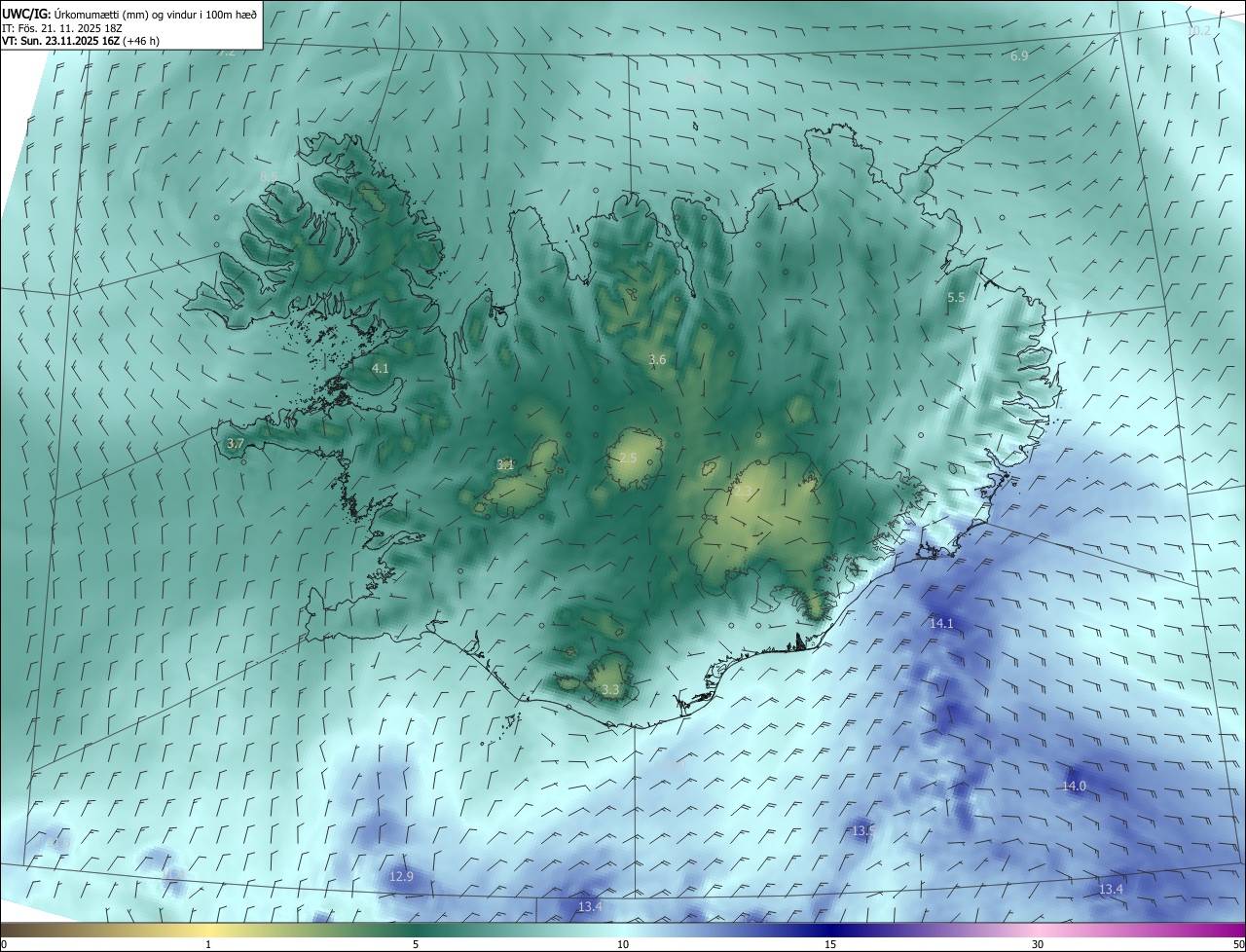The image size is (1246, 952).
Task: Click the 3.1 value label
Action: click(x=505, y=465)
